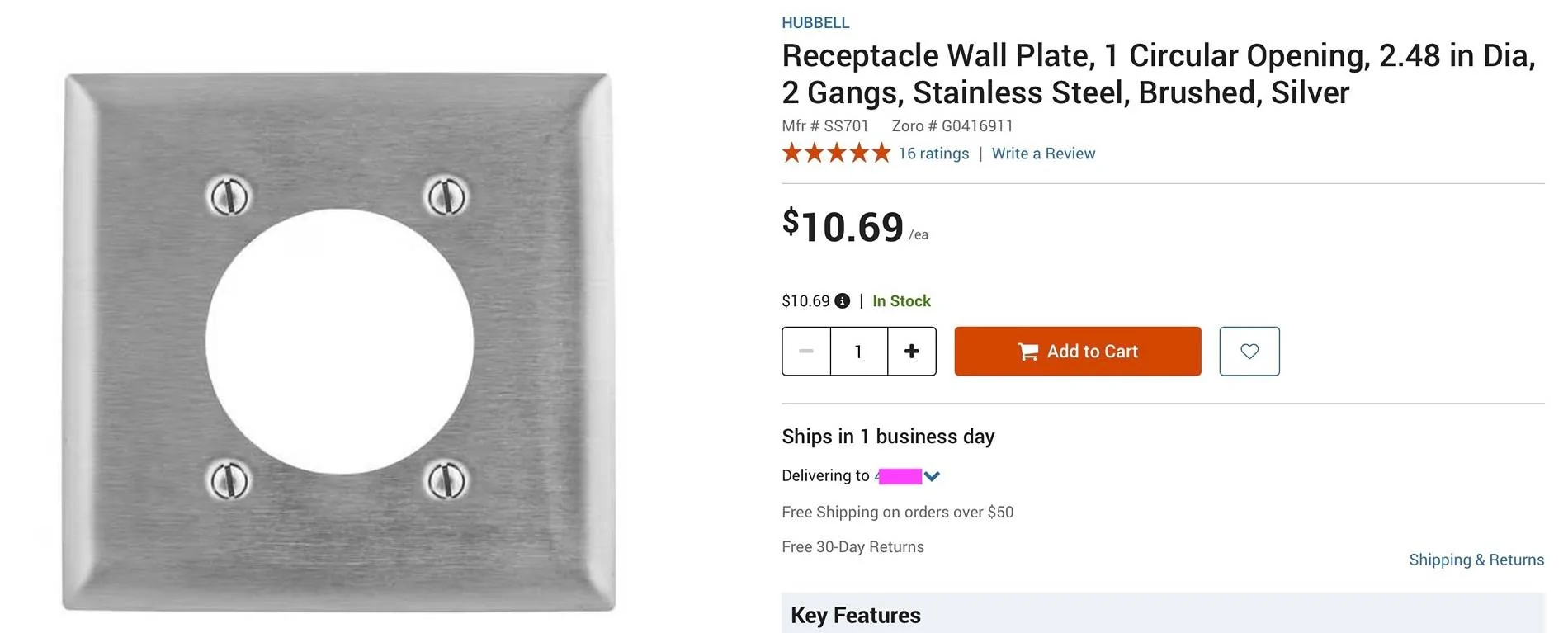Click the wall plate product image
Image resolution: width=1568 pixels, height=633 pixels.
coord(338,342)
